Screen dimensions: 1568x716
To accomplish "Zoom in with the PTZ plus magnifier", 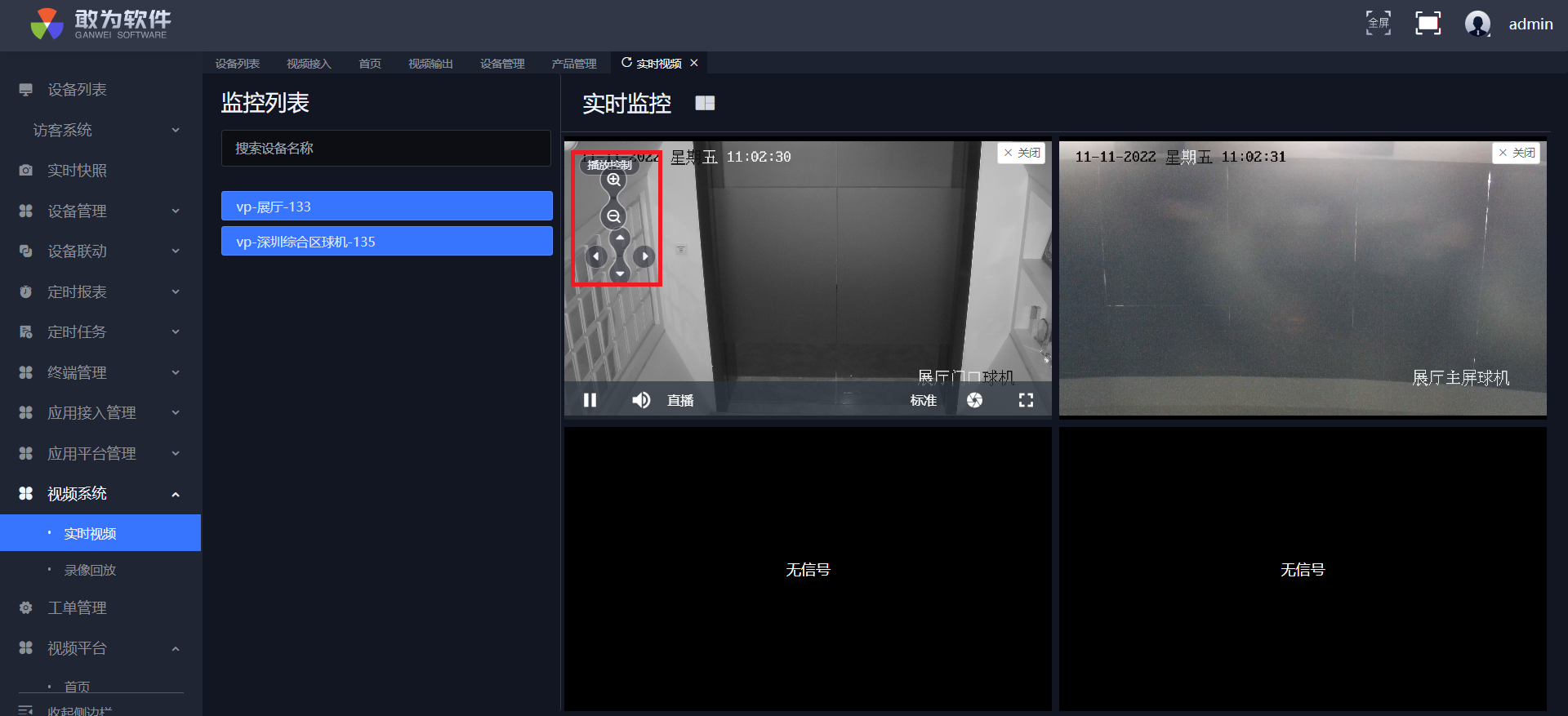I will click(x=613, y=180).
